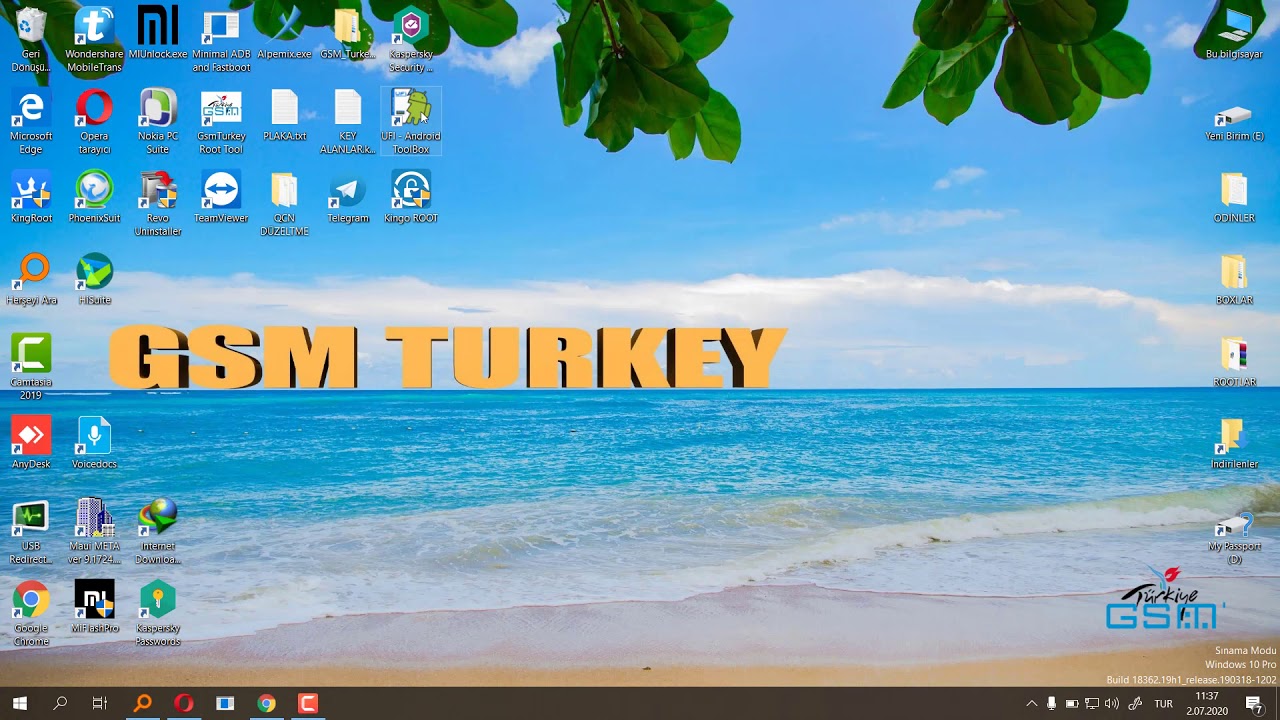Open the QCN DÜZELTME folder
The height and width of the screenshot is (720, 1280).
[284, 204]
